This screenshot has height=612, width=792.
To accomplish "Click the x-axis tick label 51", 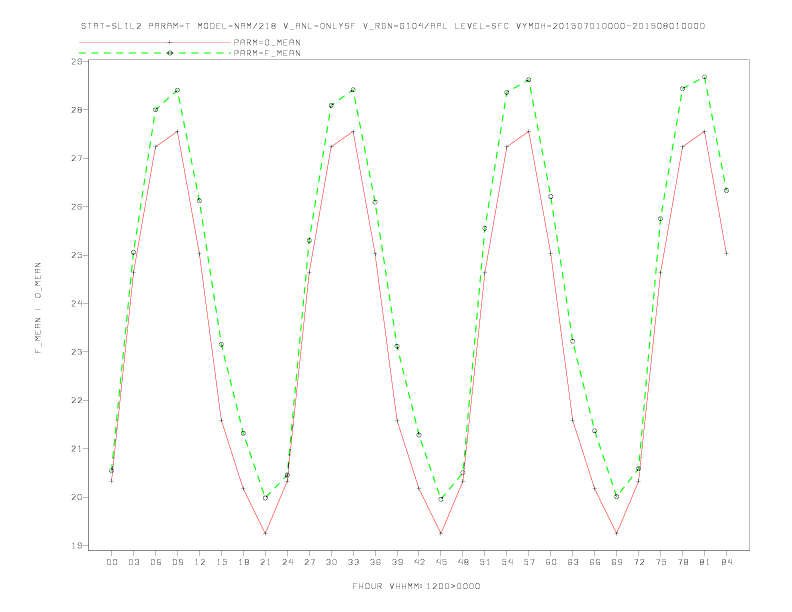I will [x=485, y=562].
